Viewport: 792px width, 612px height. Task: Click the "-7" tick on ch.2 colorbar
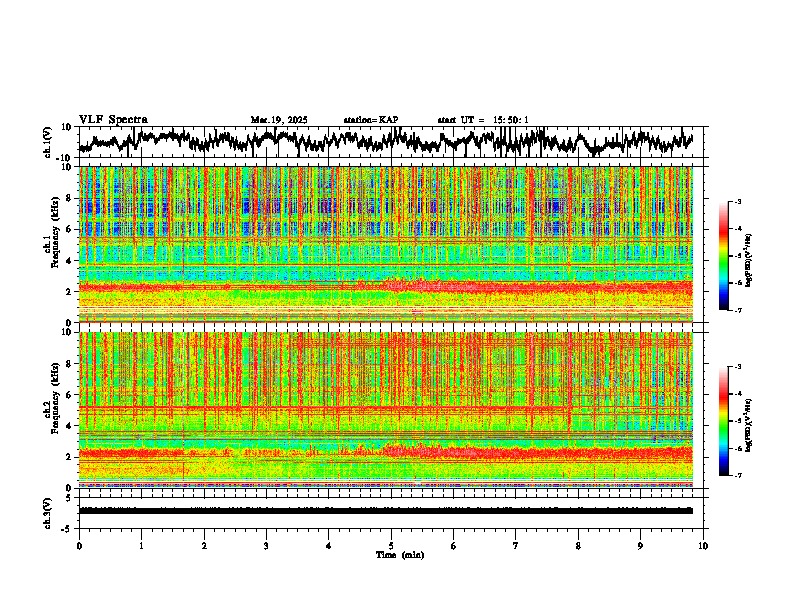(737, 475)
